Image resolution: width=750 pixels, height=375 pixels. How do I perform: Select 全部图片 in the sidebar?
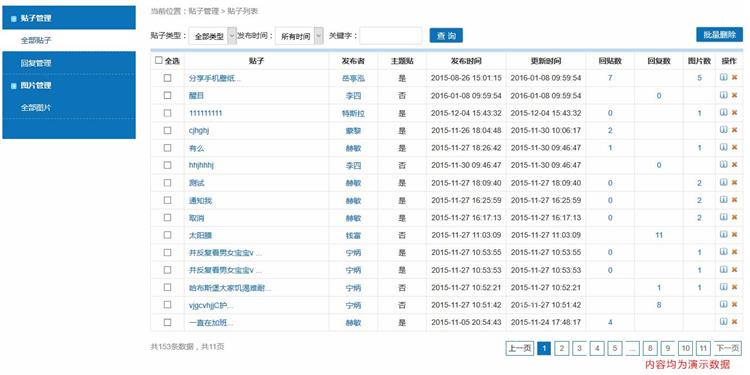click(36, 108)
